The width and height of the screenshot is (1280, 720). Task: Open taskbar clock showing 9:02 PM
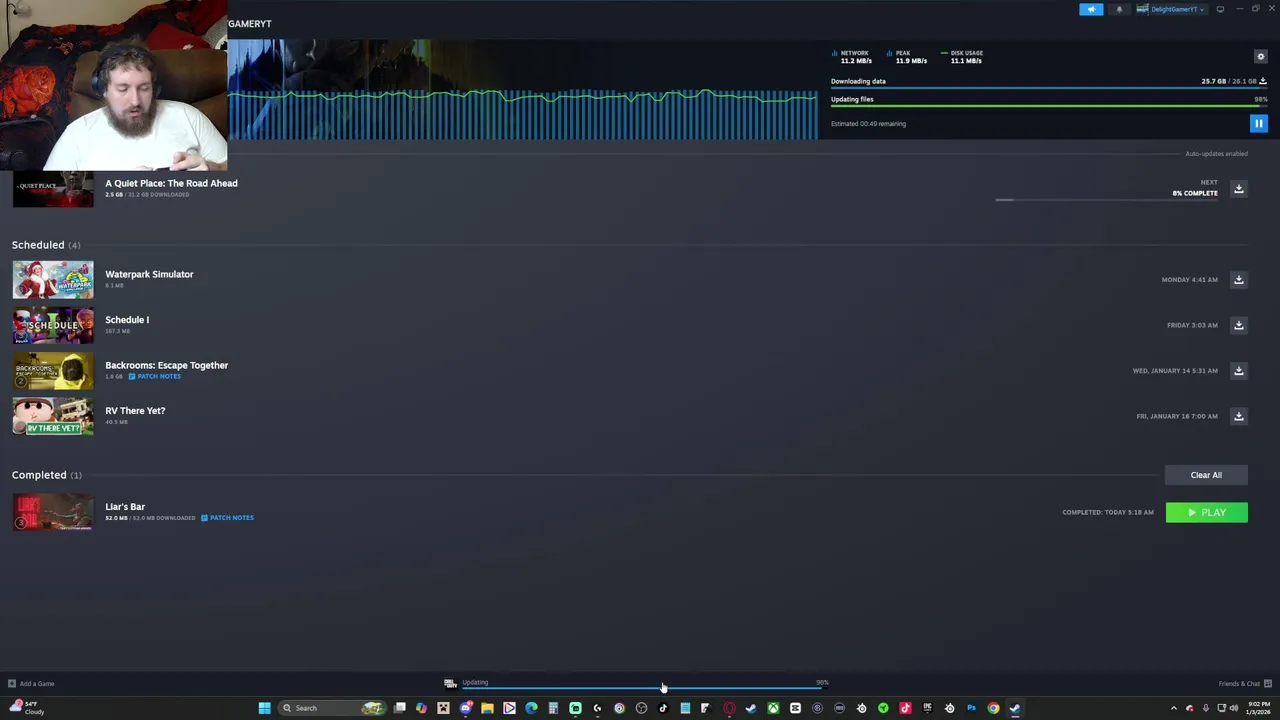pyautogui.click(x=1258, y=708)
